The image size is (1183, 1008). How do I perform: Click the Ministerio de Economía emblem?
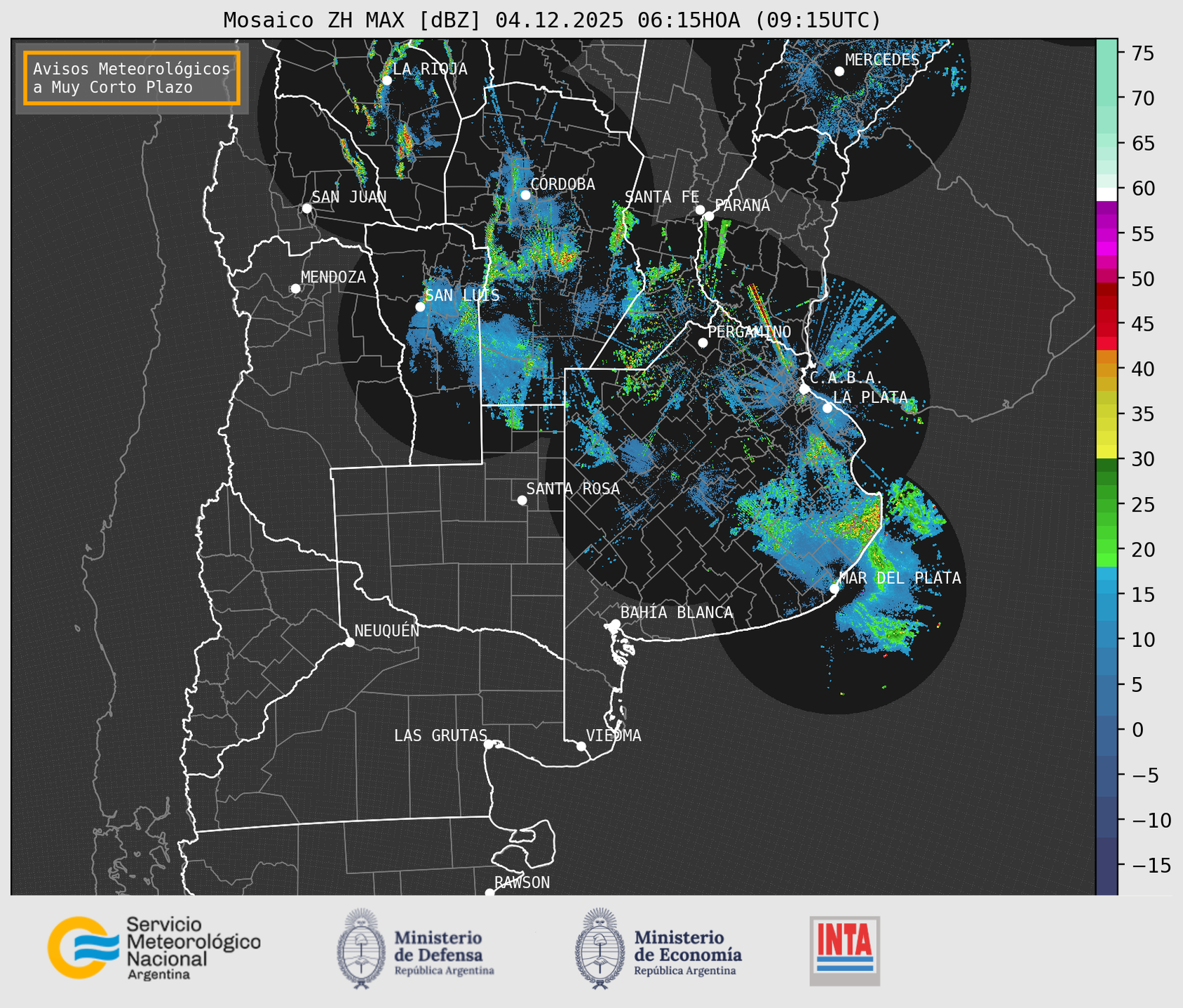[x=599, y=949]
